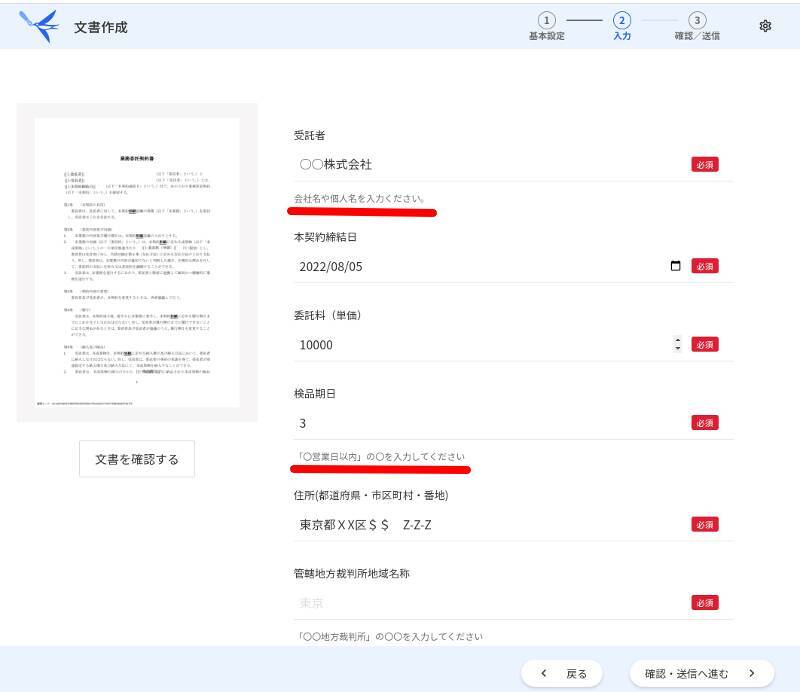Image resolution: width=800 pixels, height=692 pixels.
Task: Click 必須 badge beside 住所 field
Action: (x=704, y=525)
